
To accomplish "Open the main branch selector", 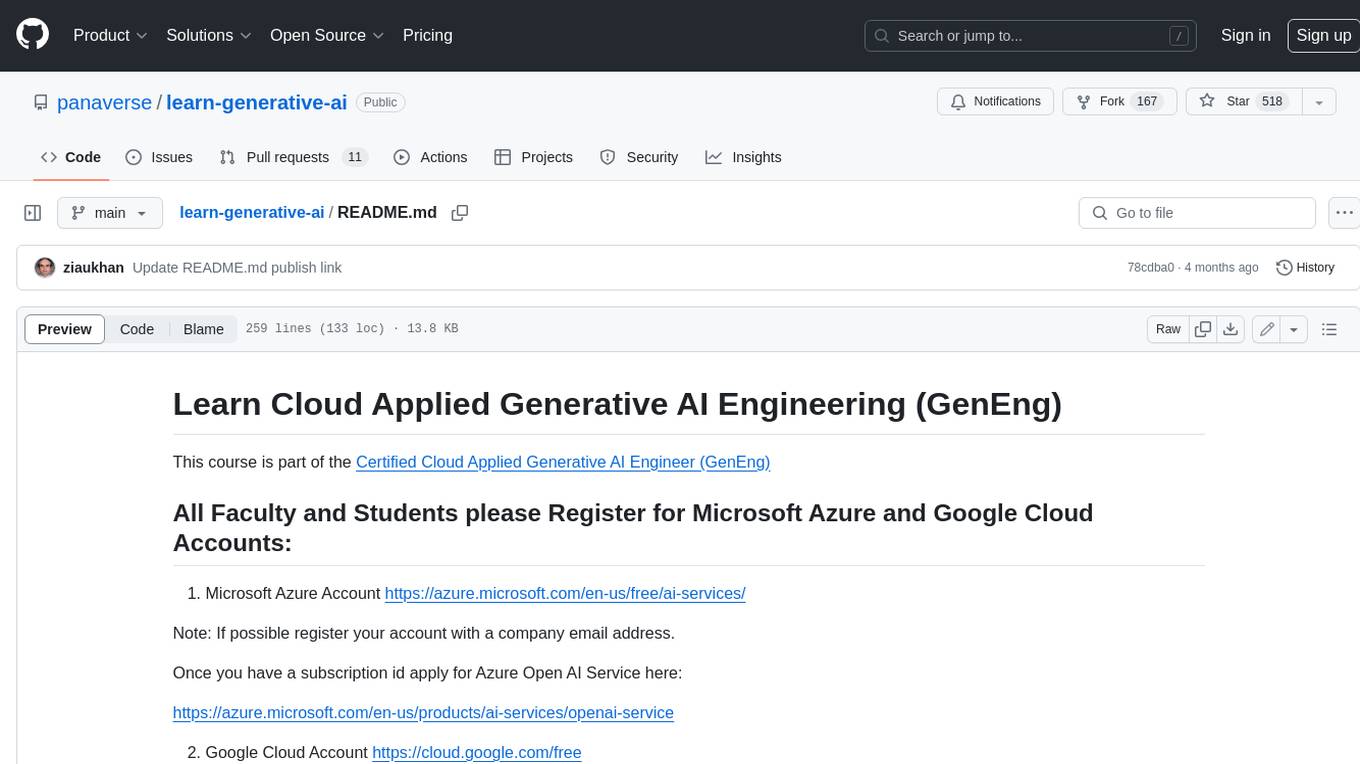I will [x=109, y=213].
